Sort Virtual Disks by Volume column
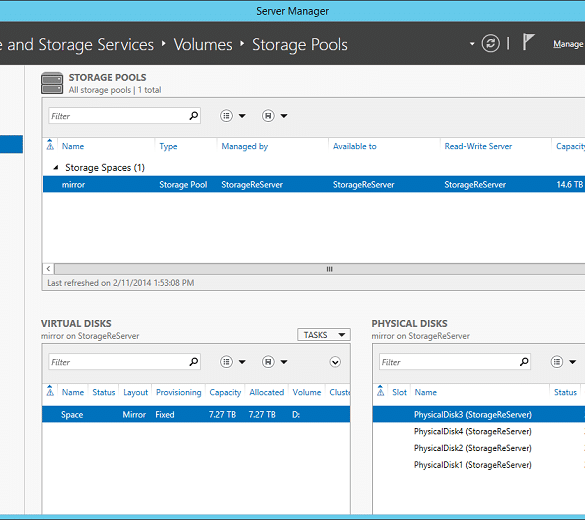 307,392
